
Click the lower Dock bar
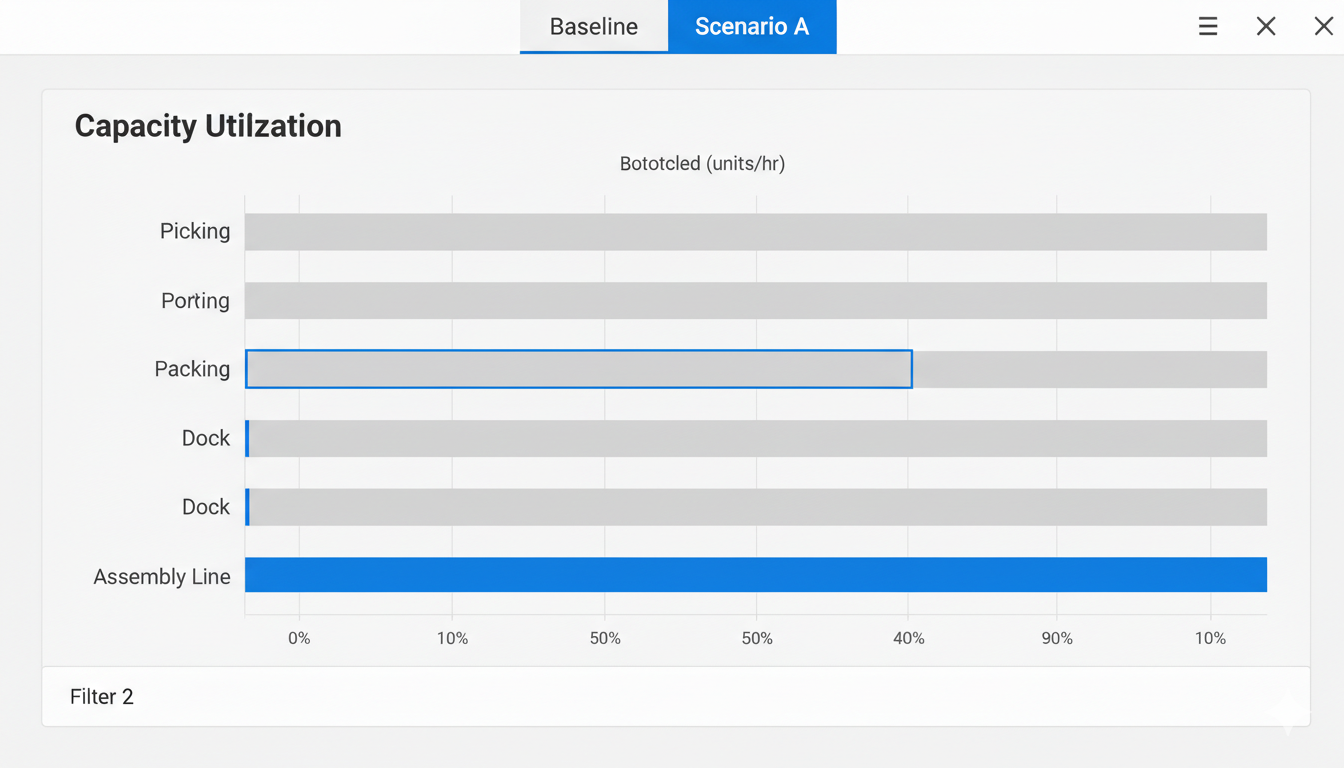pyautogui.click(x=757, y=507)
